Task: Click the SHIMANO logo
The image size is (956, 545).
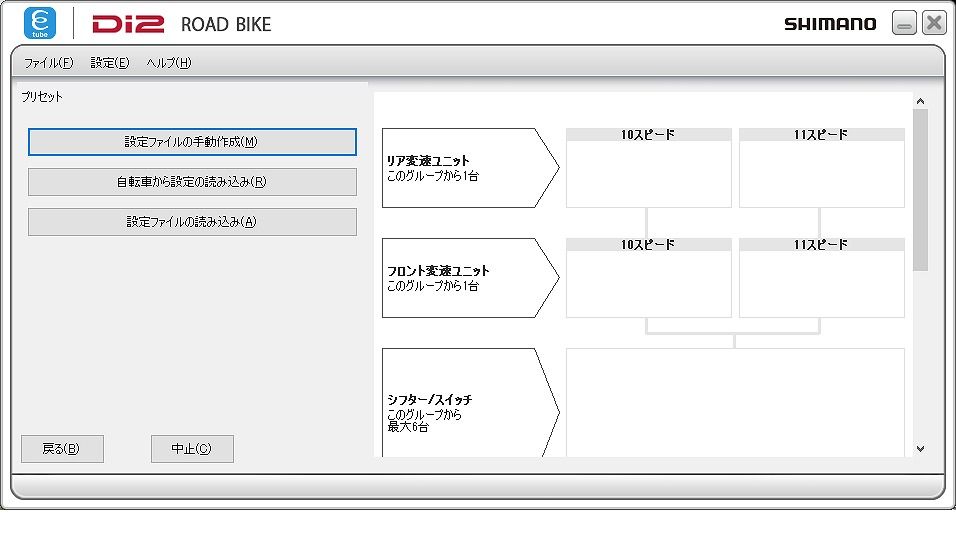Action: point(830,24)
